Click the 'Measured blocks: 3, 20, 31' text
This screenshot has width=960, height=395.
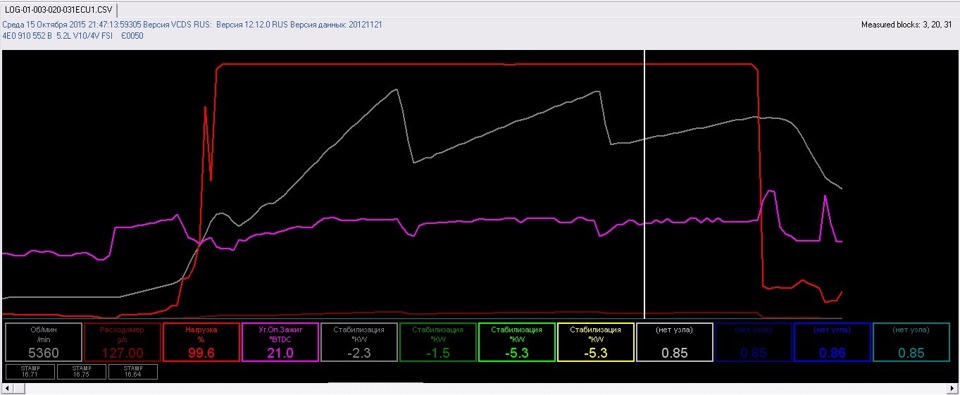[906, 25]
